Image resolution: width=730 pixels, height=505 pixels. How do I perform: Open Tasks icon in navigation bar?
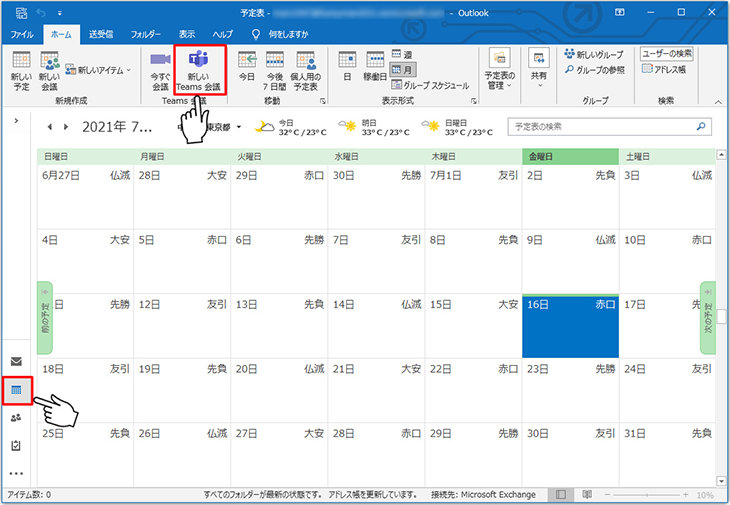point(16,445)
